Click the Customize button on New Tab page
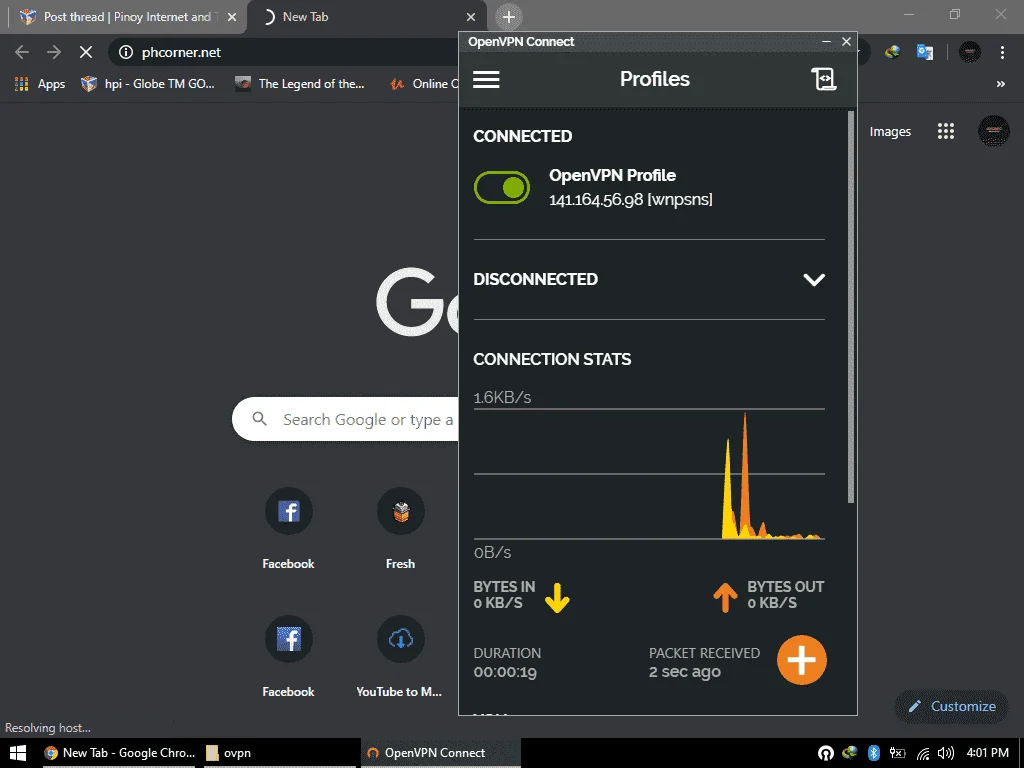This screenshot has width=1024, height=768. tap(952, 706)
